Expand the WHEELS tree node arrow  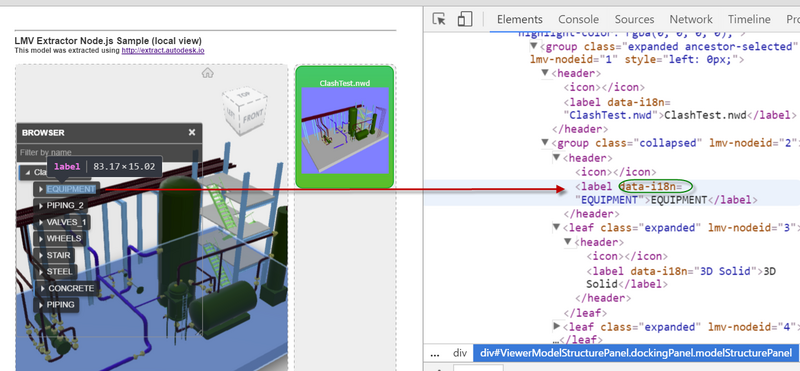(x=41, y=239)
